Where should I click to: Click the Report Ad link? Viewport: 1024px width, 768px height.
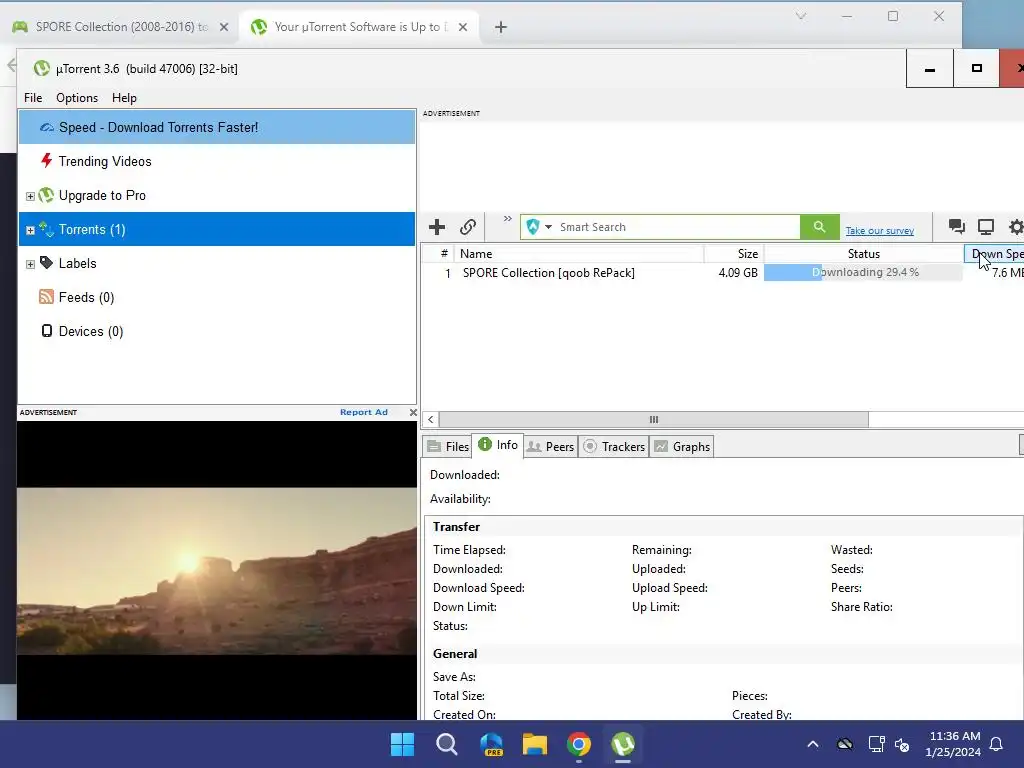click(364, 412)
